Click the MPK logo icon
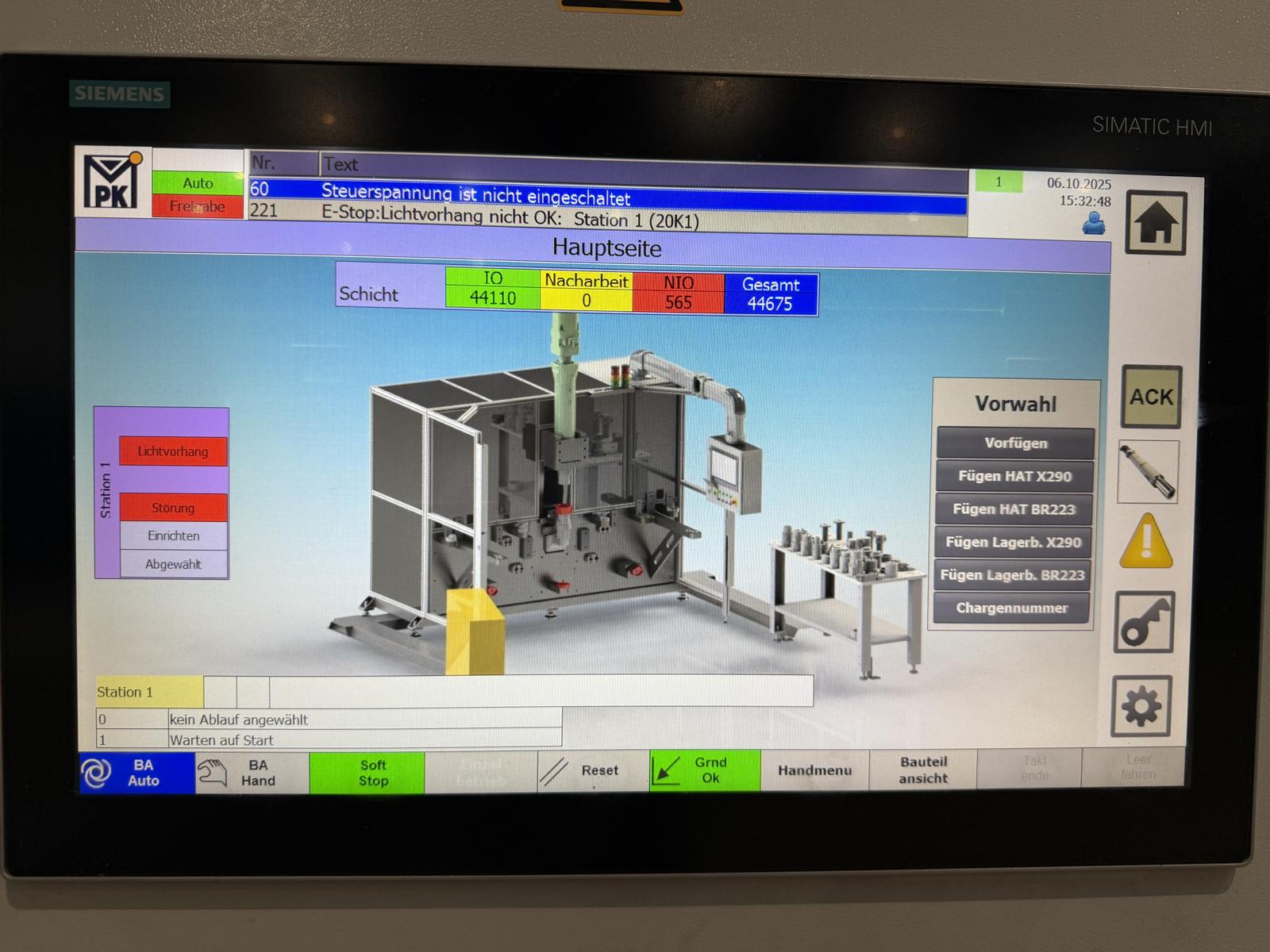The height and width of the screenshot is (952, 1270). (113, 182)
